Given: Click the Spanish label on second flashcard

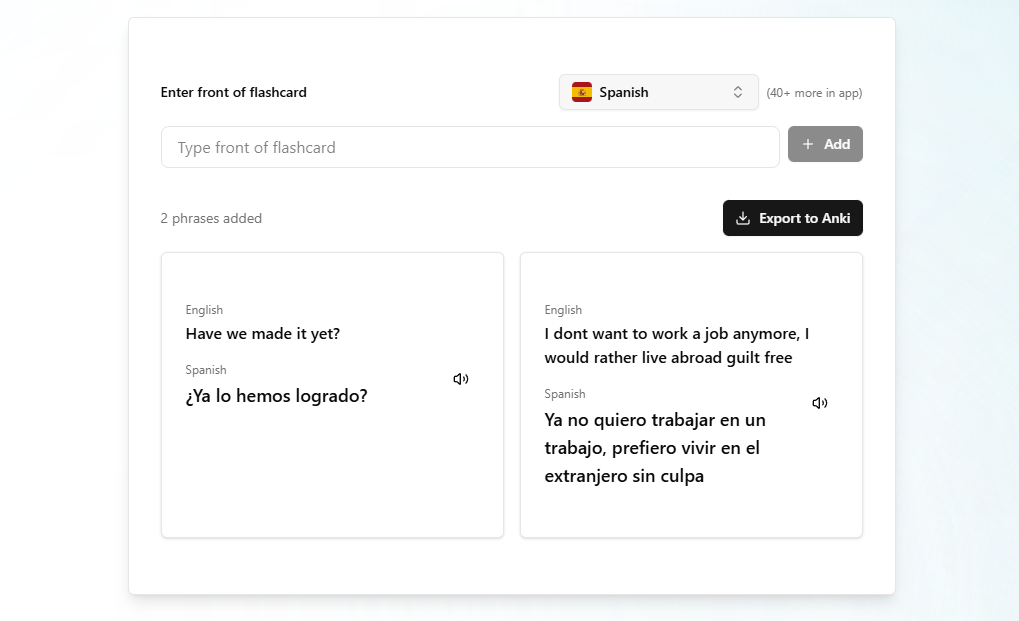Looking at the screenshot, I should (x=565, y=394).
